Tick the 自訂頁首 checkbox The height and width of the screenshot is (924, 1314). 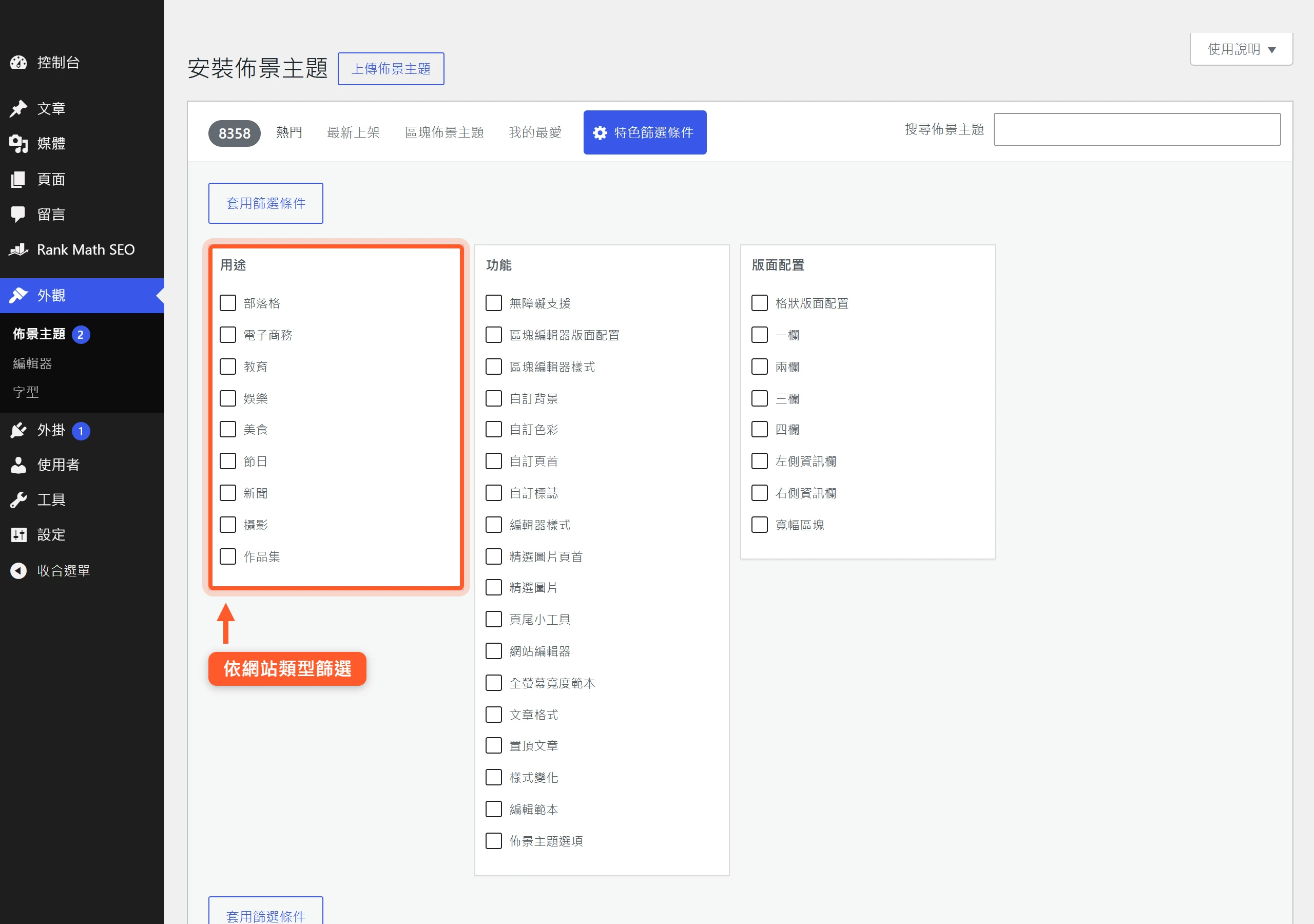pos(493,461)
